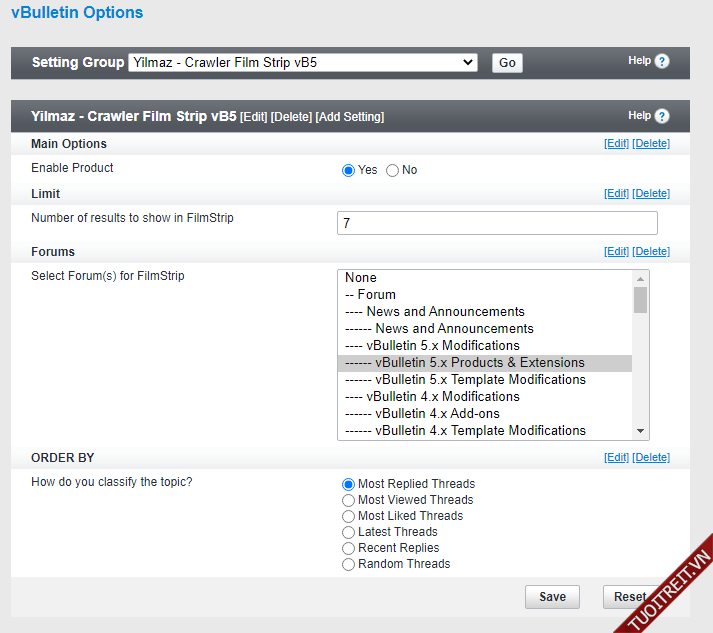Open Add Setting link in header

(349, 117)
